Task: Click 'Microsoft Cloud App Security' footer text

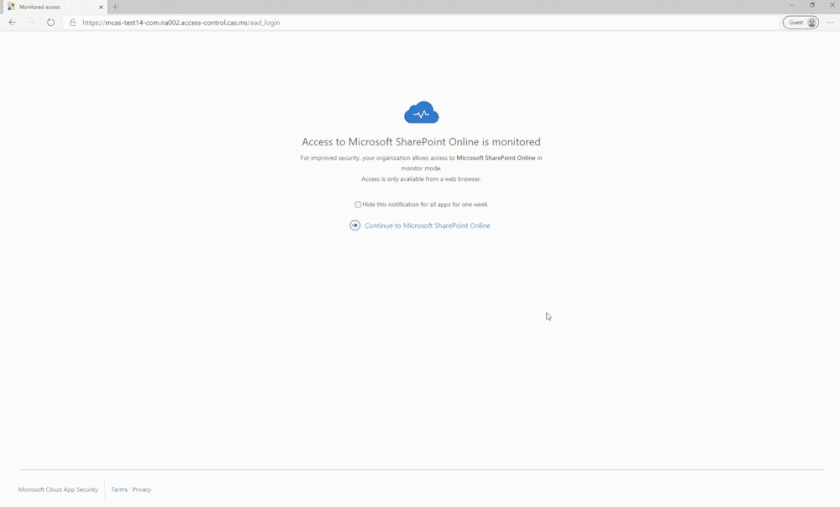Action: point(58,489)
